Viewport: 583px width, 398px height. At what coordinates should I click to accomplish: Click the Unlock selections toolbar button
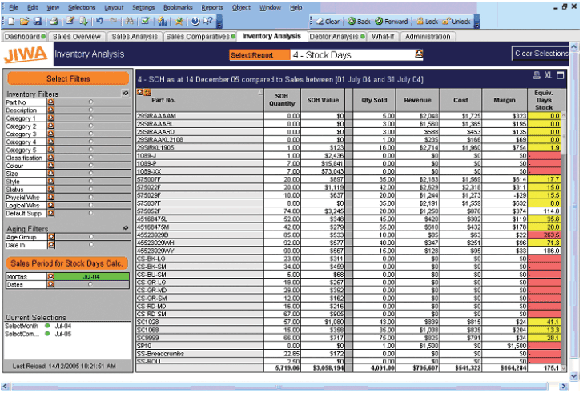[x=456, y=22]
